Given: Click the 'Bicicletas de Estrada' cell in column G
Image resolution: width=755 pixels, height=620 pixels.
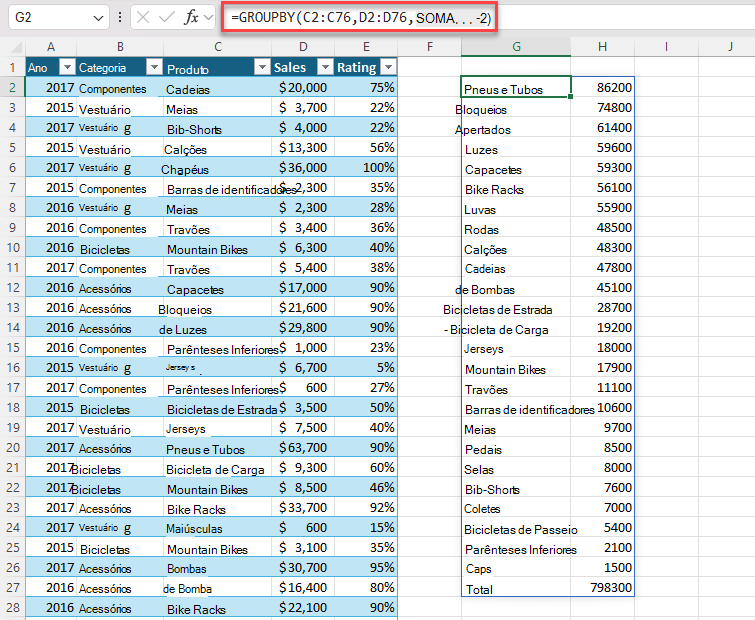Looking at the screenshot, I should pos(516,308).
